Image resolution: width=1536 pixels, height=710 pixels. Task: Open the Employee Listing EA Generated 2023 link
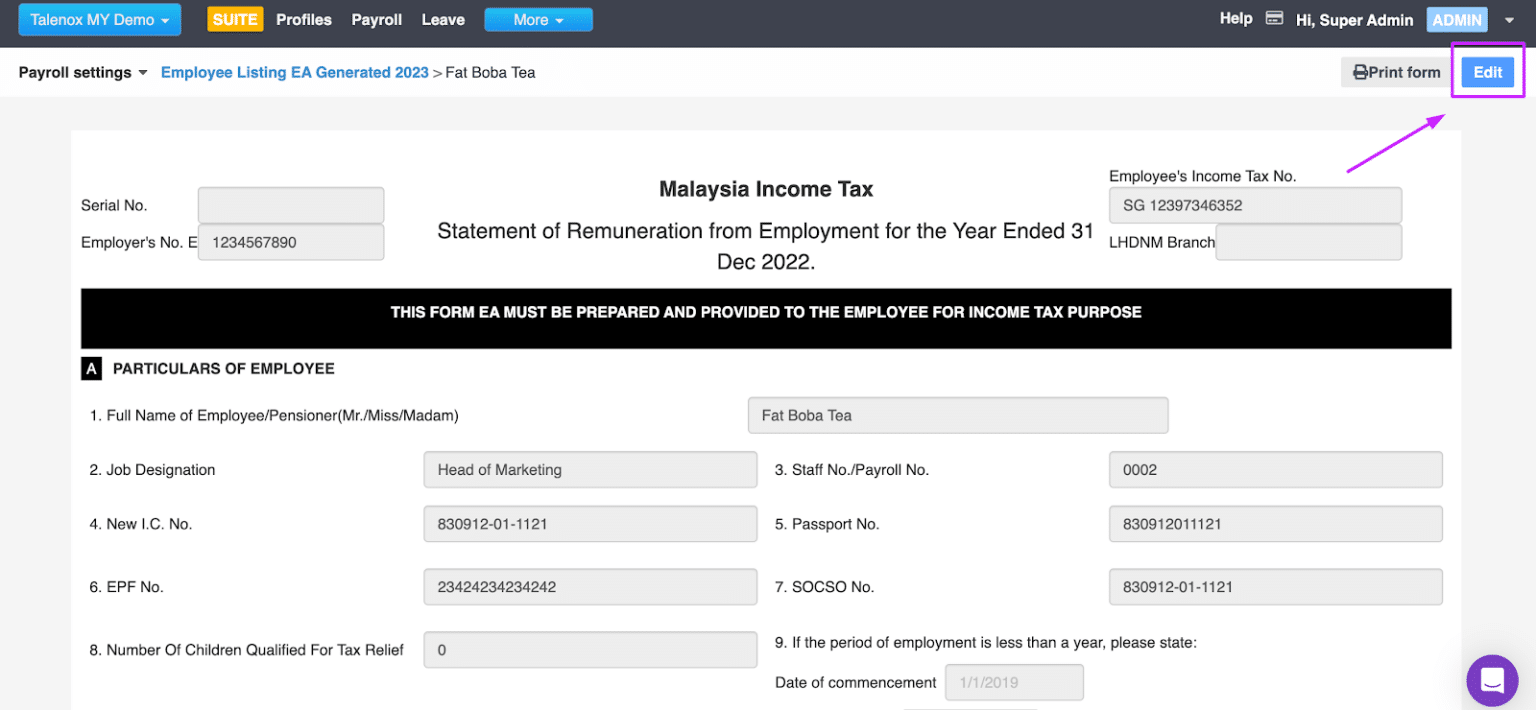294,72
